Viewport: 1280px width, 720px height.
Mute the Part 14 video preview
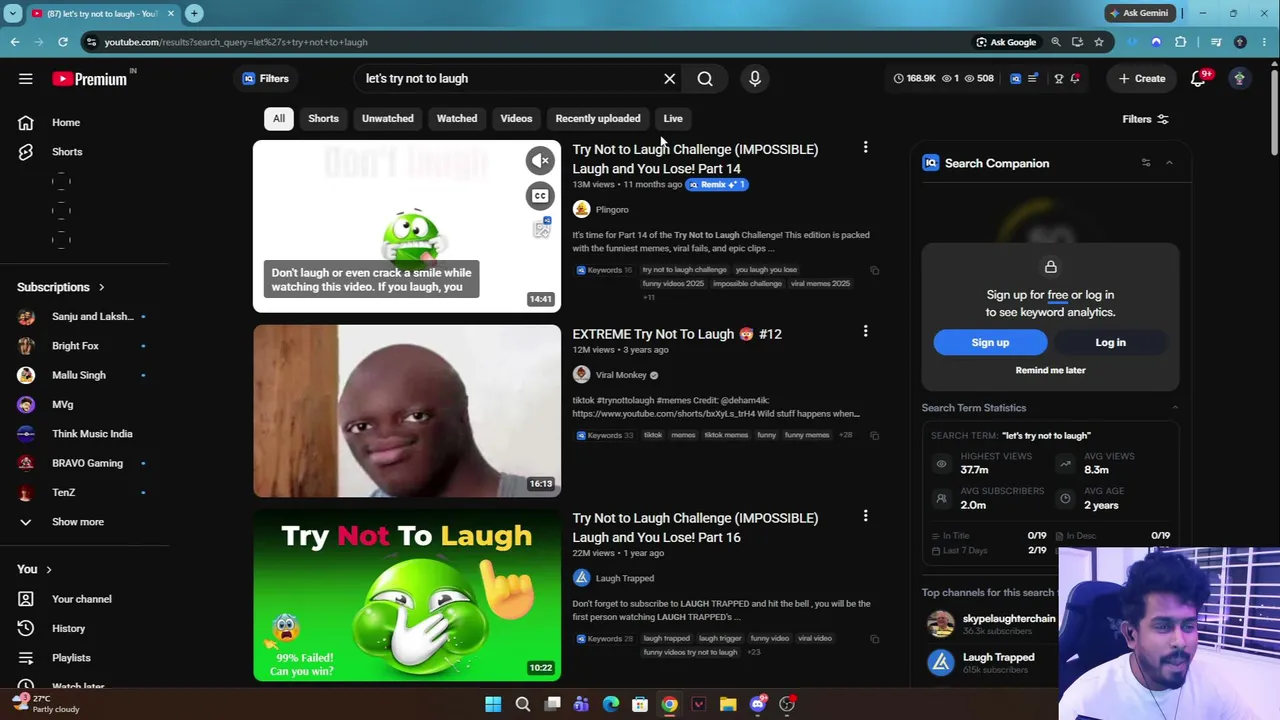(x=540, y=160)
